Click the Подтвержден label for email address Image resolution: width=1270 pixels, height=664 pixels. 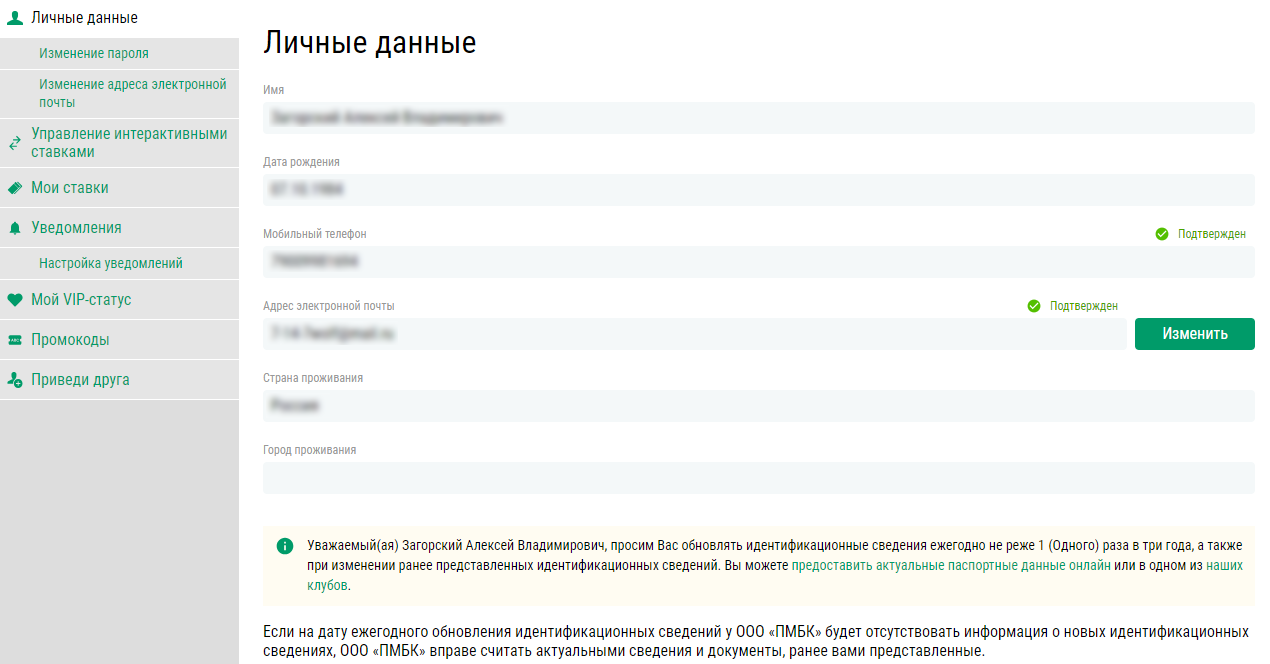(1084, 306)
